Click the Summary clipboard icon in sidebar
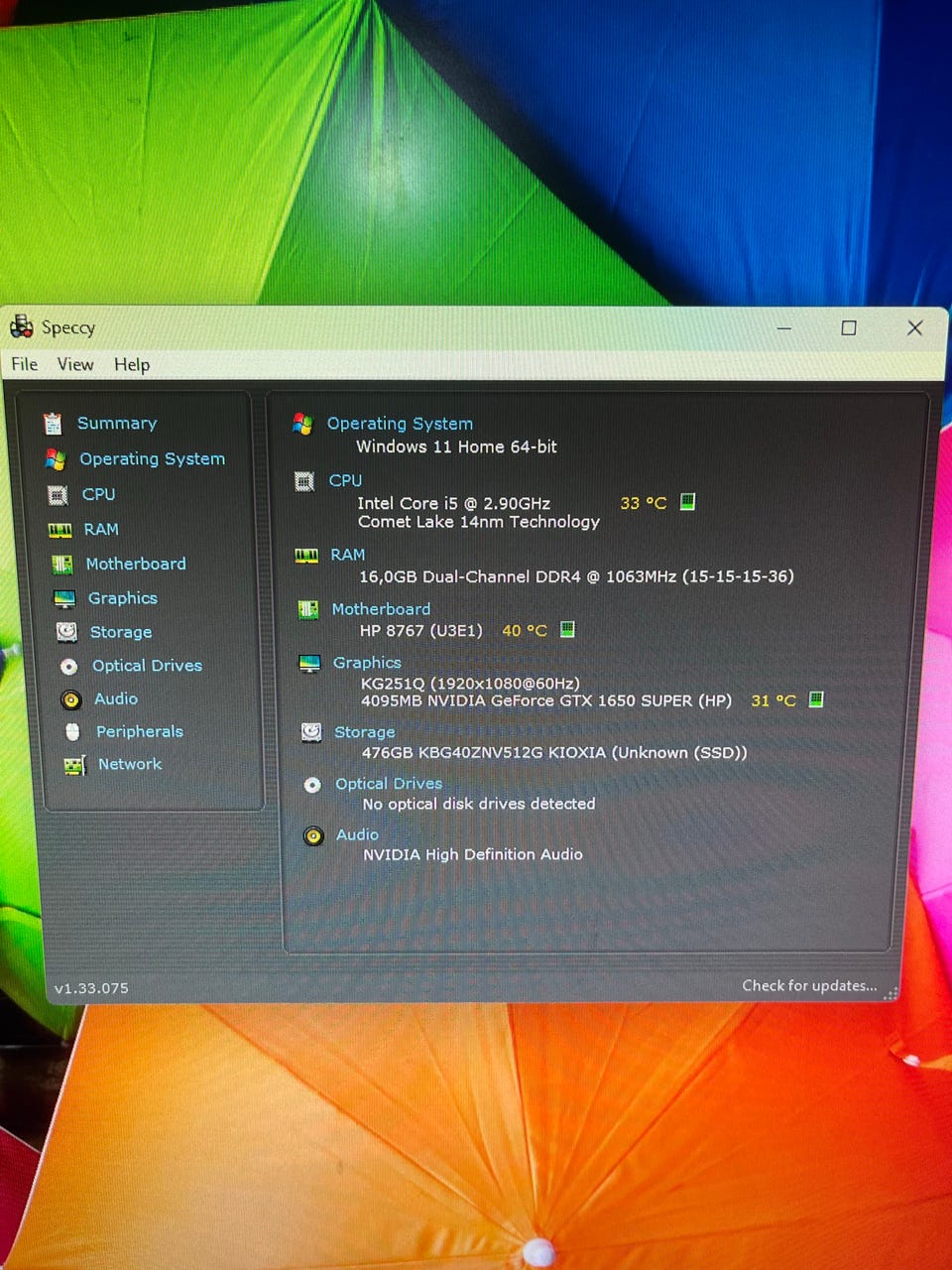Viewport: 952px width, 1270px height. click(x=53, y=424)
